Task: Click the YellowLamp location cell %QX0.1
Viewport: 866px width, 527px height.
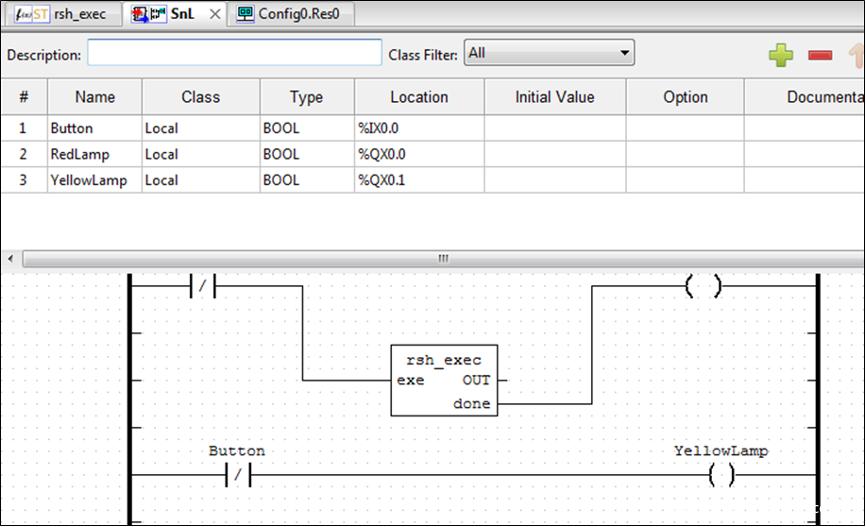Action: [381, 180]
